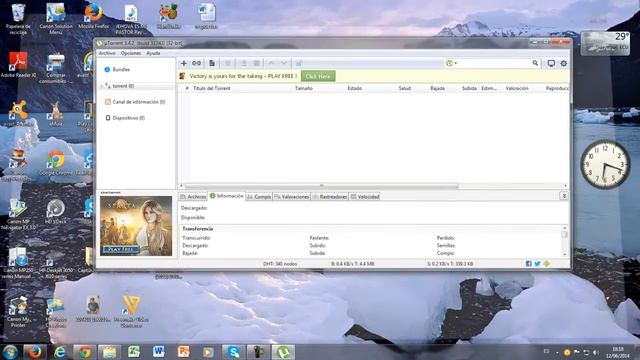Click the Facebook icon in status bar
640x360 pixels.
pos(529,264)
